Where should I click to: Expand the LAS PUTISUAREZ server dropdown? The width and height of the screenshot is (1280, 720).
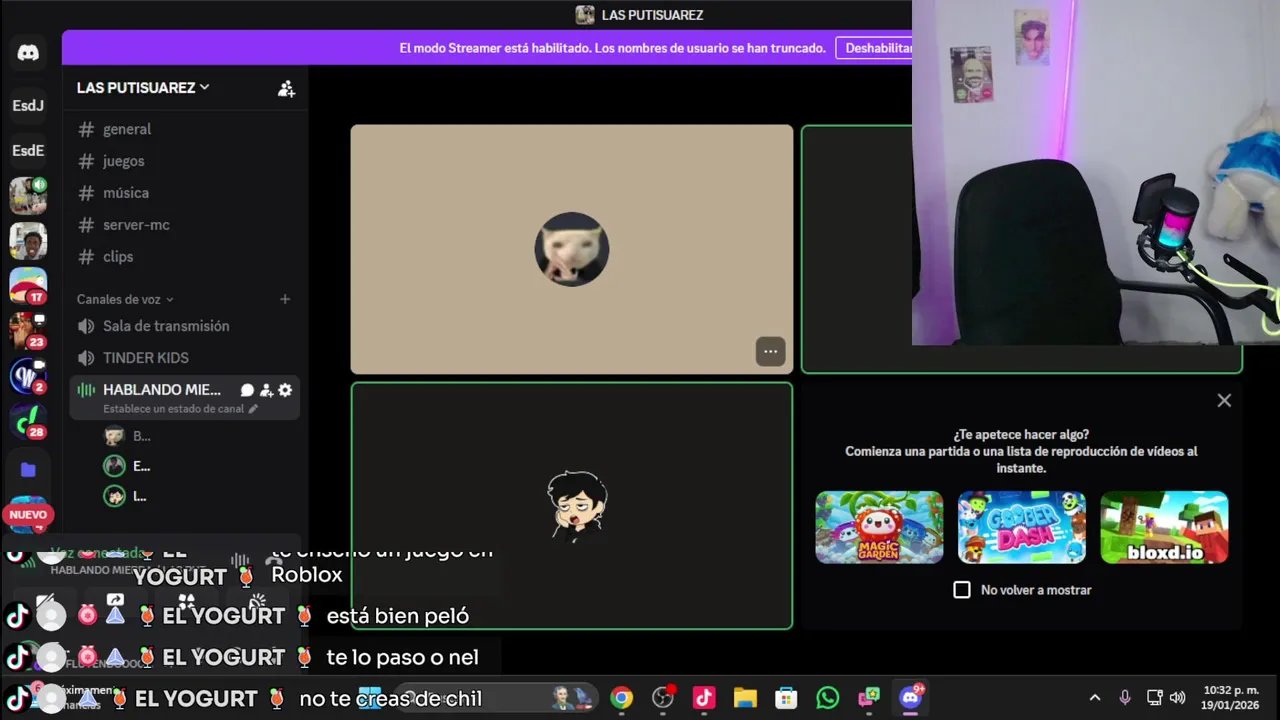pyautogui.click(x=143, y=88)
